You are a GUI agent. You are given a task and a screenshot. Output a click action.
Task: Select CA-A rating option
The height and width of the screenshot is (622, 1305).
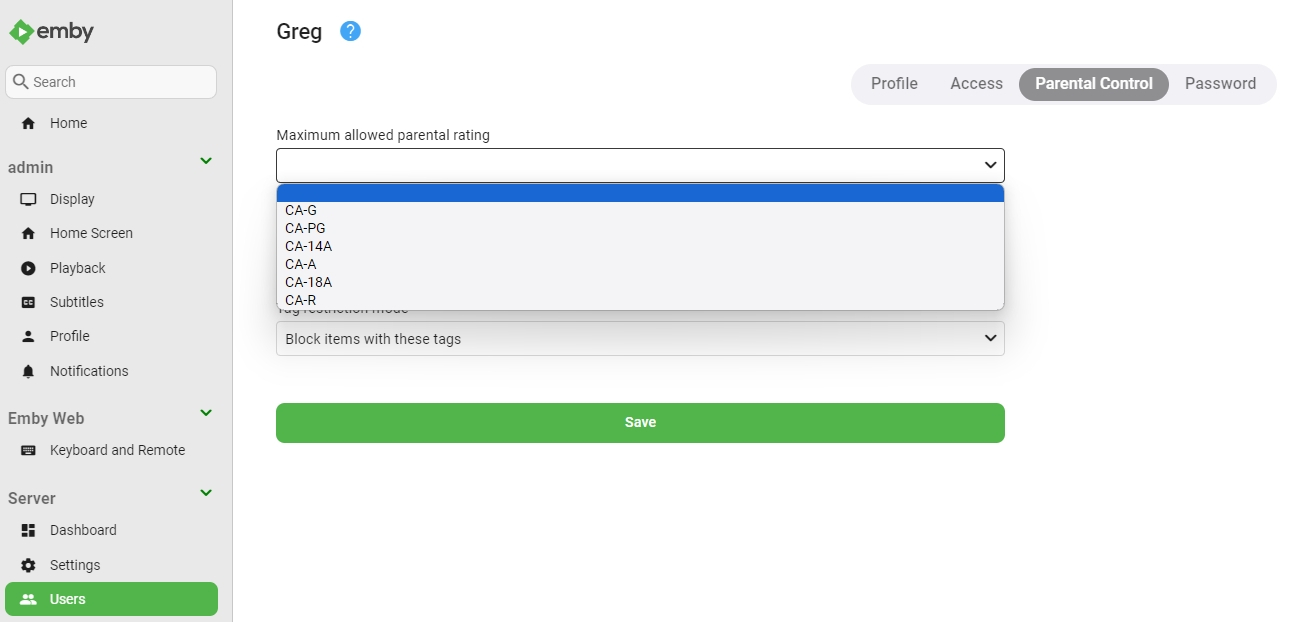pos(640,264)
